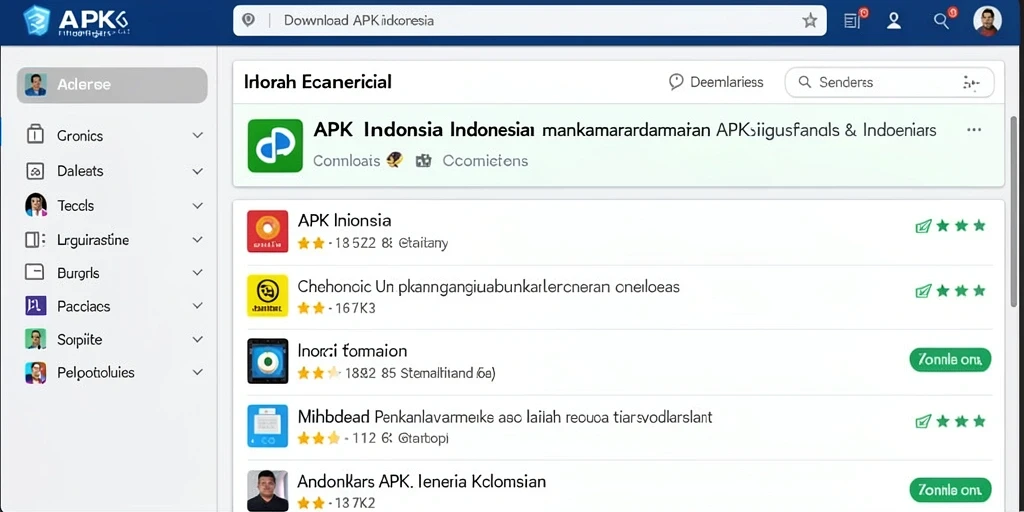Click the verified check icon for APK Inionsia
Image resolution: width=1024 pixels, height=512 pixels.
[923, 226]
